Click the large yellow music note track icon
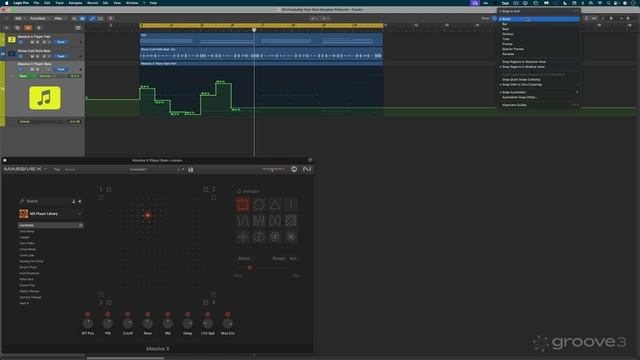This screenshot has height=360, width=640. point(45,98)
